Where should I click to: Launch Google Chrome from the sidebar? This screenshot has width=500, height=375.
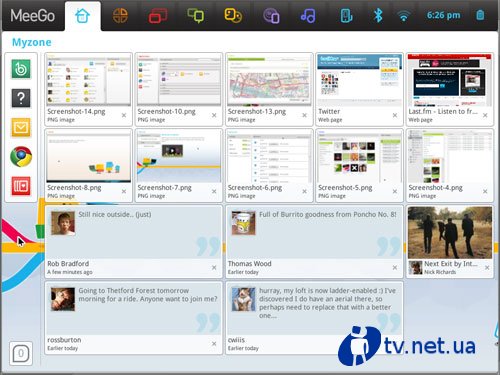(x=21, y=156)
